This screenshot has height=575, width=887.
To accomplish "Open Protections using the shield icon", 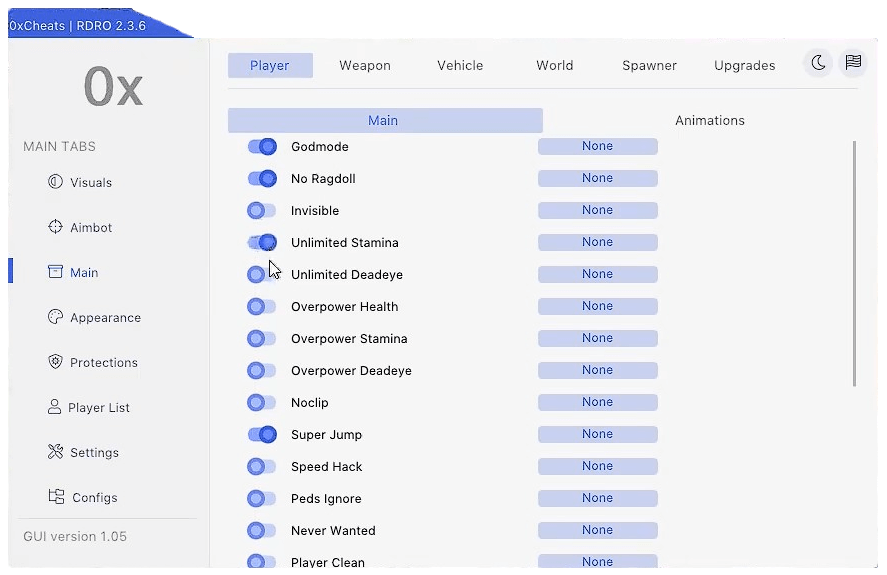I will click(x=55, y=362).
